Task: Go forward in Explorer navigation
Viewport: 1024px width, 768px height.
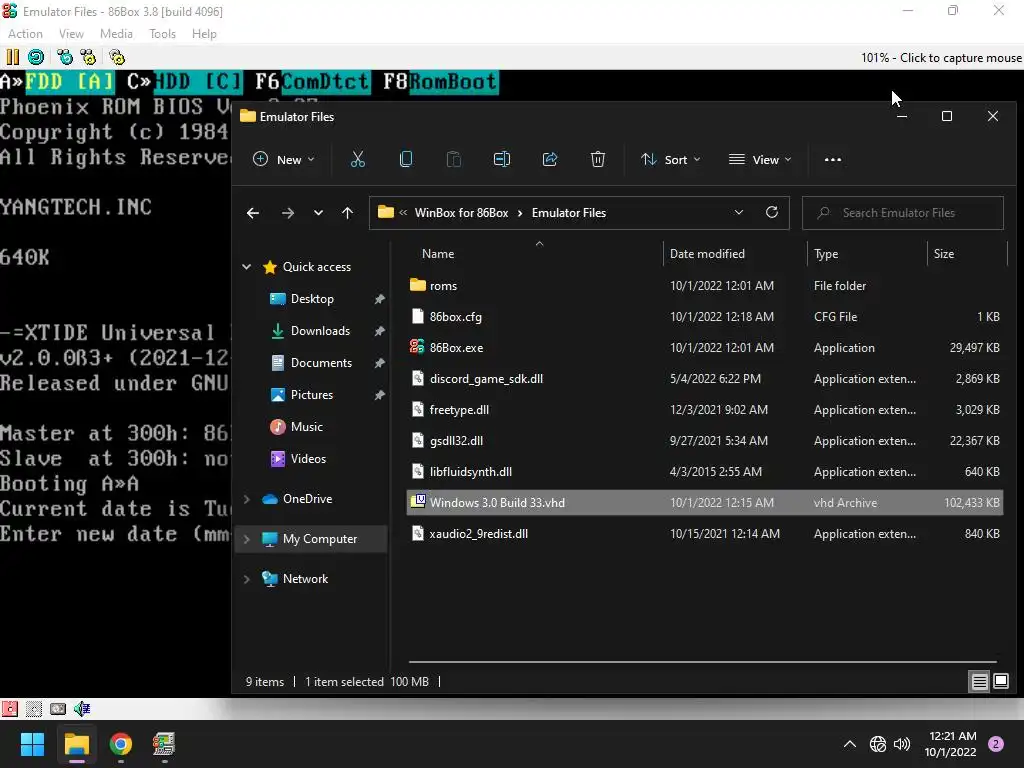Action: (x=287, y=213)
